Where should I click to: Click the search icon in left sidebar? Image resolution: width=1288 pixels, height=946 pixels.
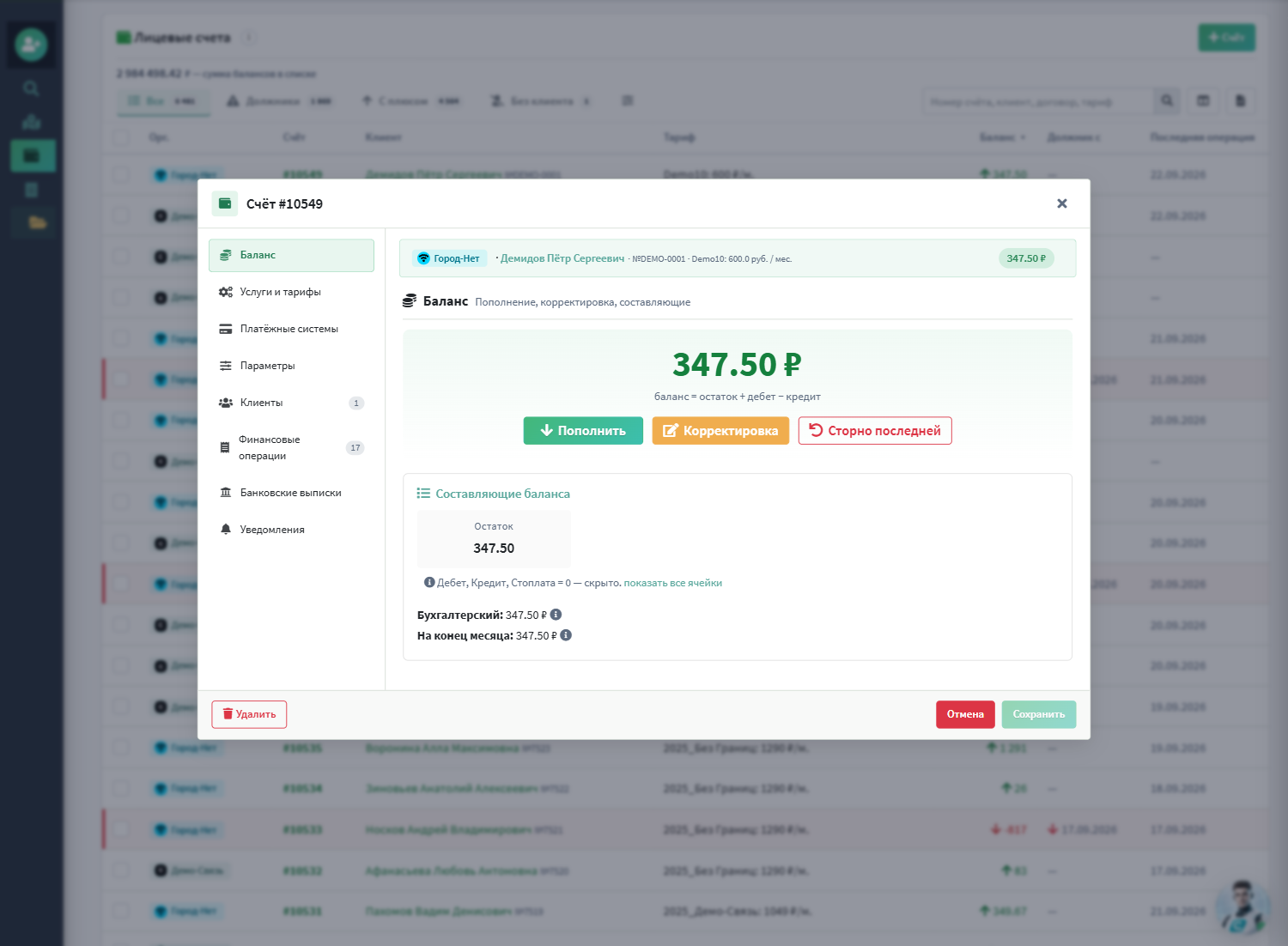[x=31, y=88]
